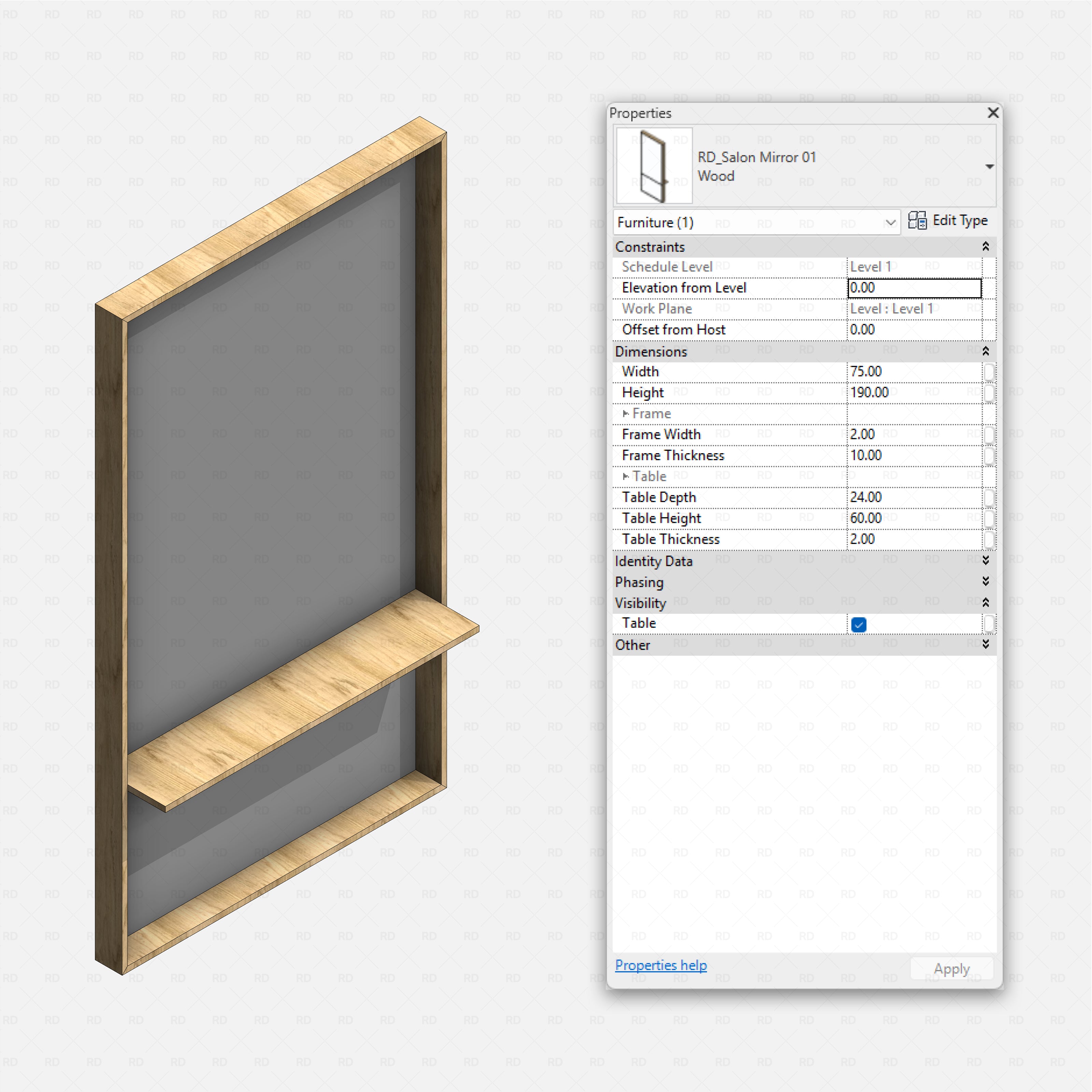Click the associate parameter button beside Width
The width and height of the screenshot is (1092, 1092).
[989, 371]
